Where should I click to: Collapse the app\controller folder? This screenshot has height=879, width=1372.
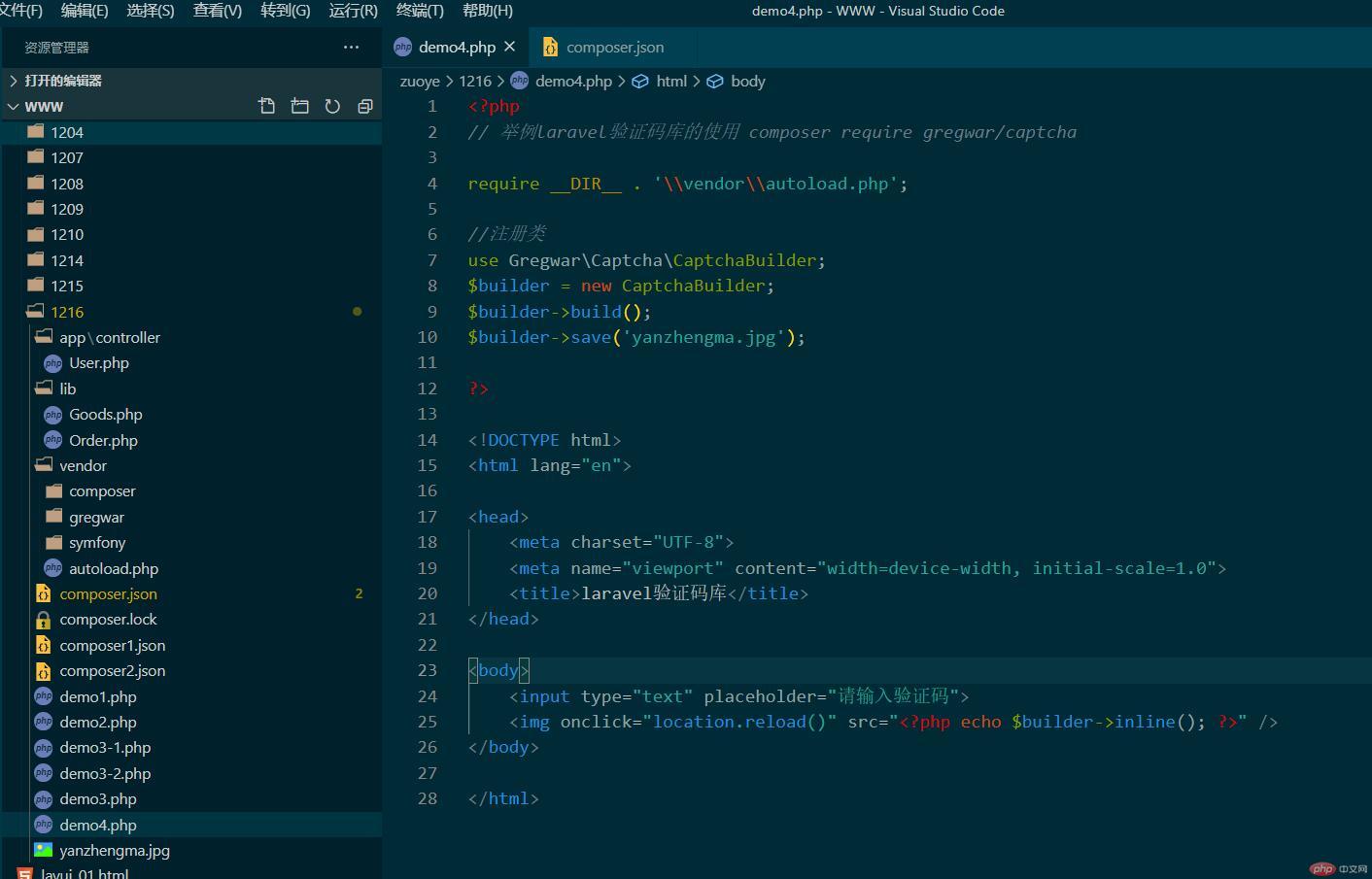[190, 337]
